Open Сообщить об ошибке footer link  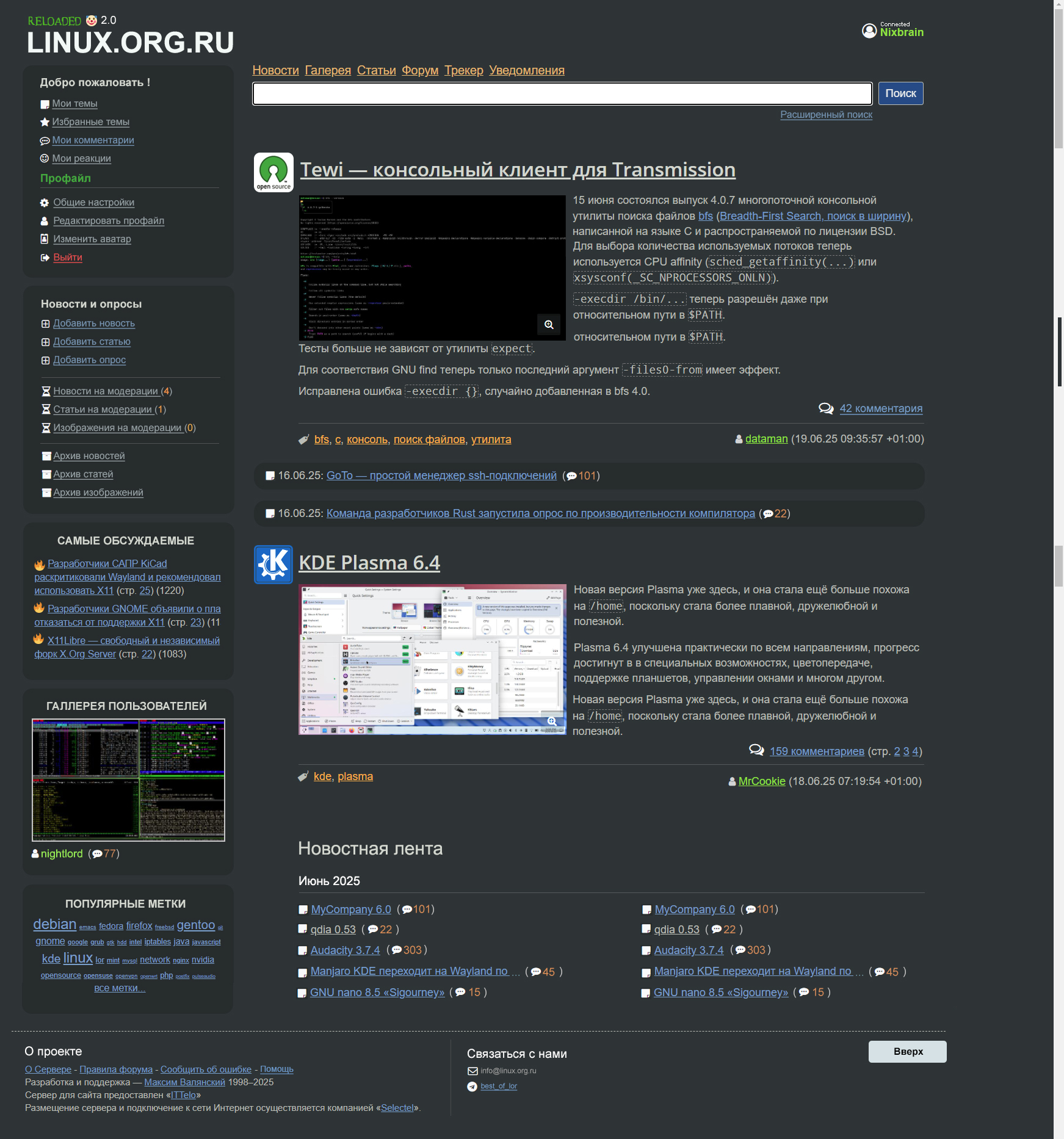(x=206, y=1069)
